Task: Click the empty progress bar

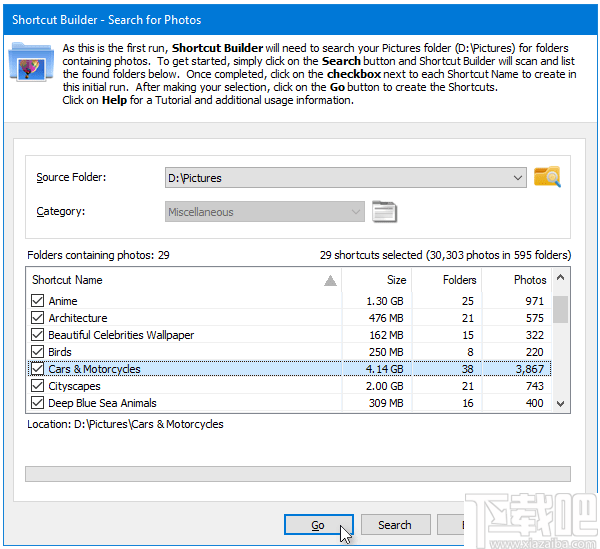Action: pyautogui.click(x=298, y=474)
